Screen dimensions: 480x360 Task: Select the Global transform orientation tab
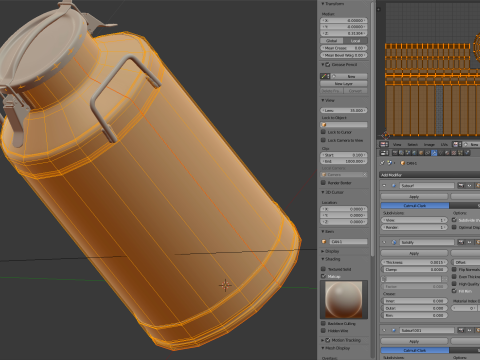pyautogui.click(x=332, y=41)
